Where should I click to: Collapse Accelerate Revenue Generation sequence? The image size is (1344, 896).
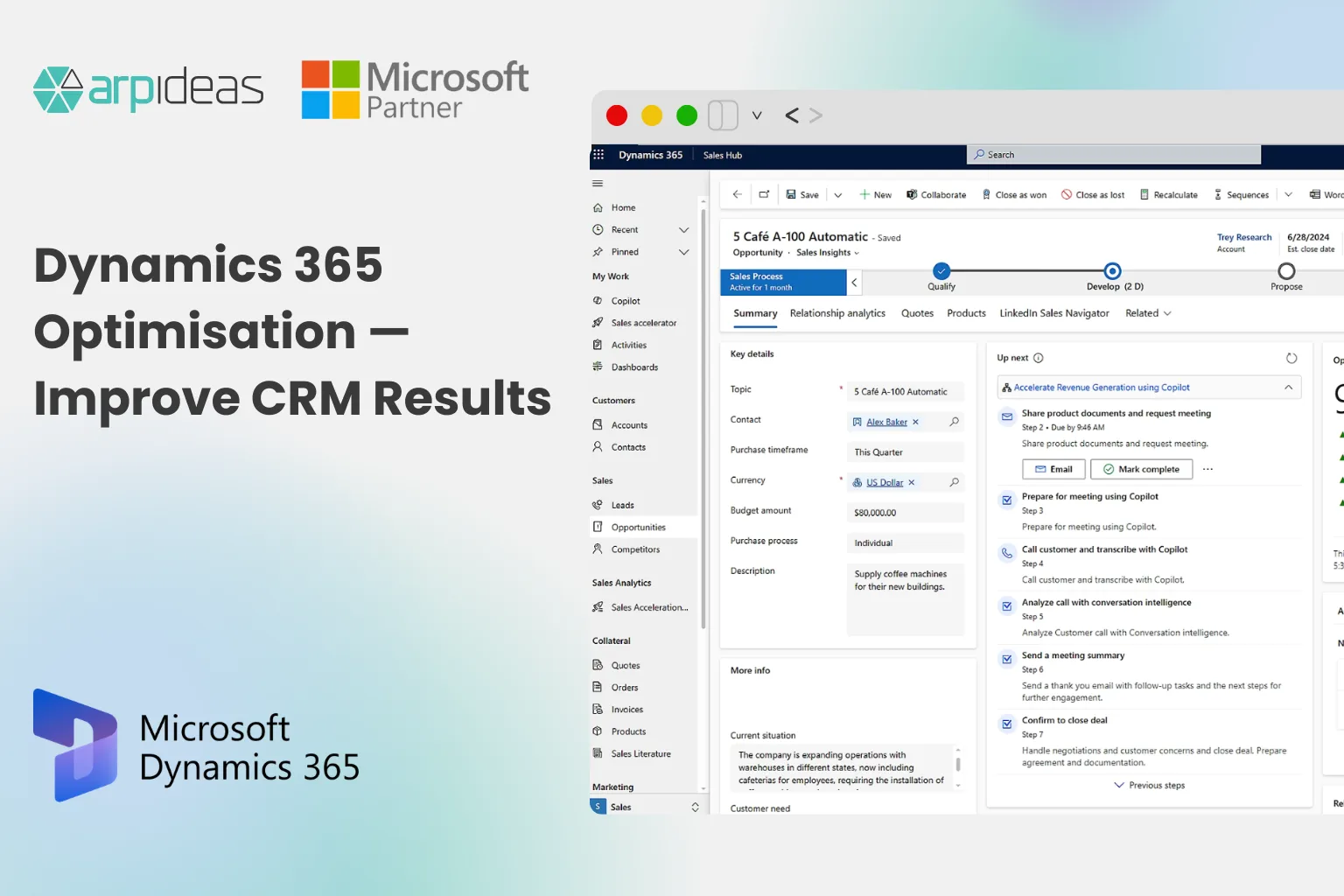tap(1288, 388)
